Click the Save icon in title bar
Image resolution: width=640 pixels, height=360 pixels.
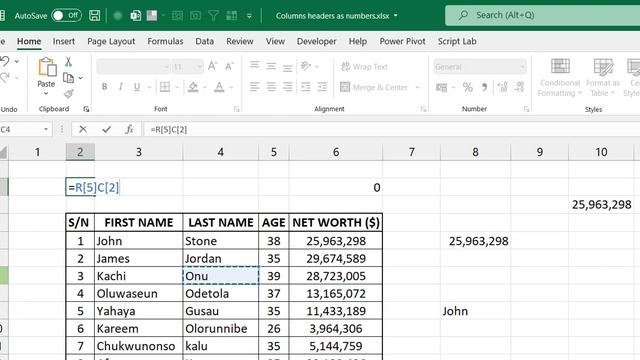(x=95, y=16)
